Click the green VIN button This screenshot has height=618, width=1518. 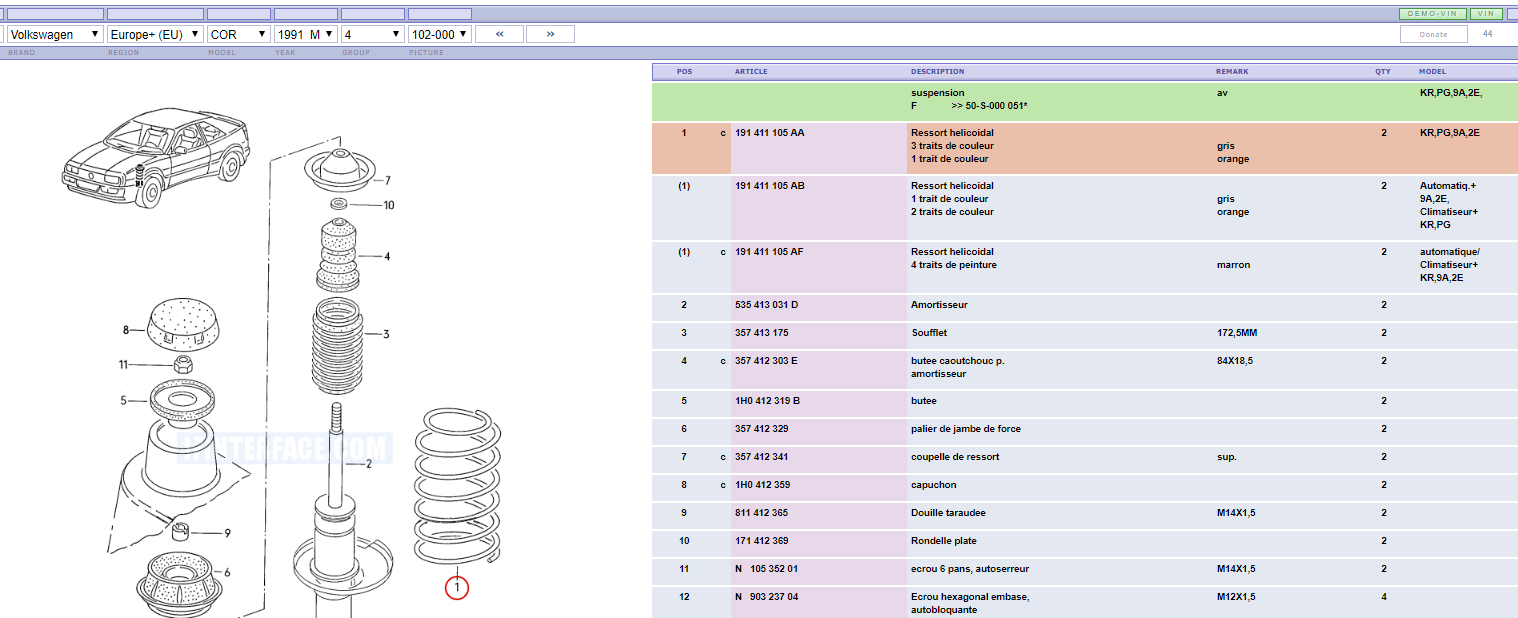(1486, 14)
